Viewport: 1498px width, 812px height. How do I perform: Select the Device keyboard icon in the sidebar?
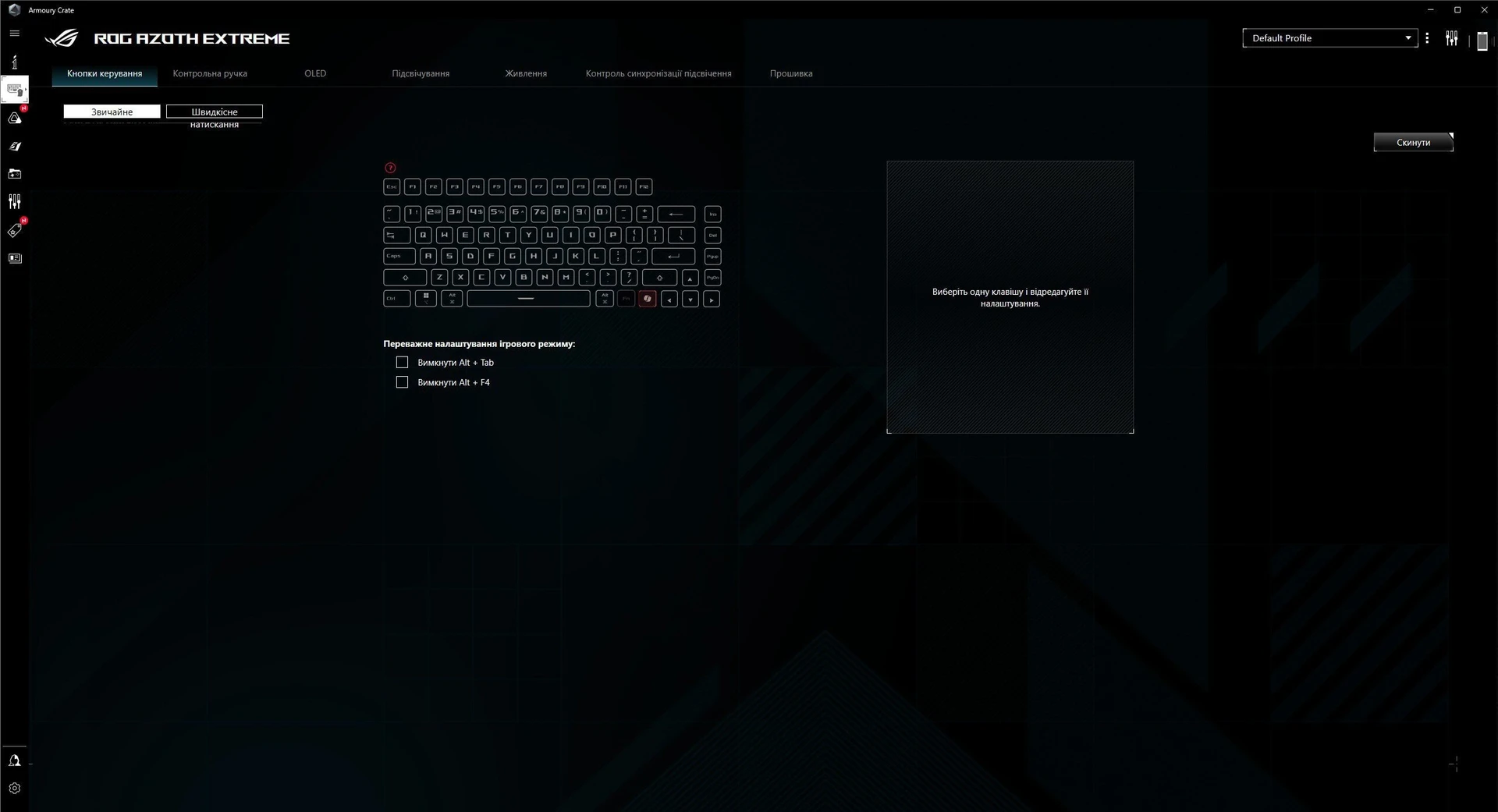[x=14, y=90]
